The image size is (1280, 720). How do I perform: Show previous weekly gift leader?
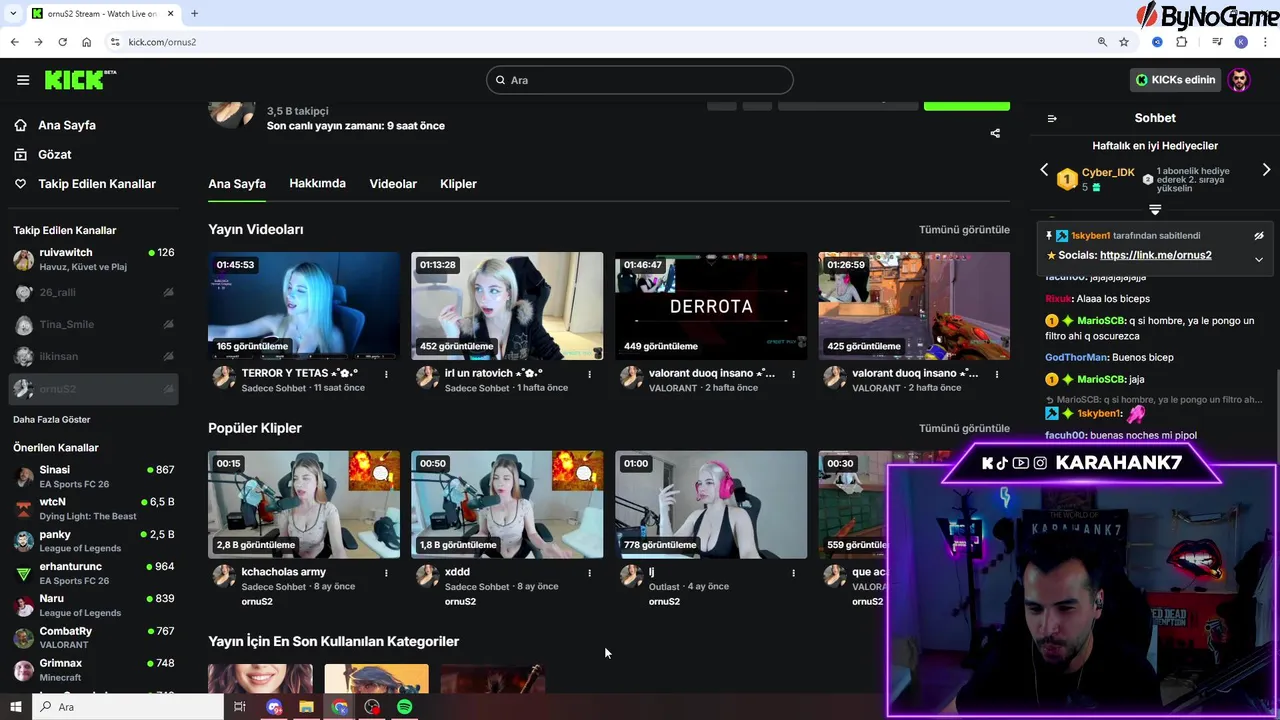click(1044, 170)
